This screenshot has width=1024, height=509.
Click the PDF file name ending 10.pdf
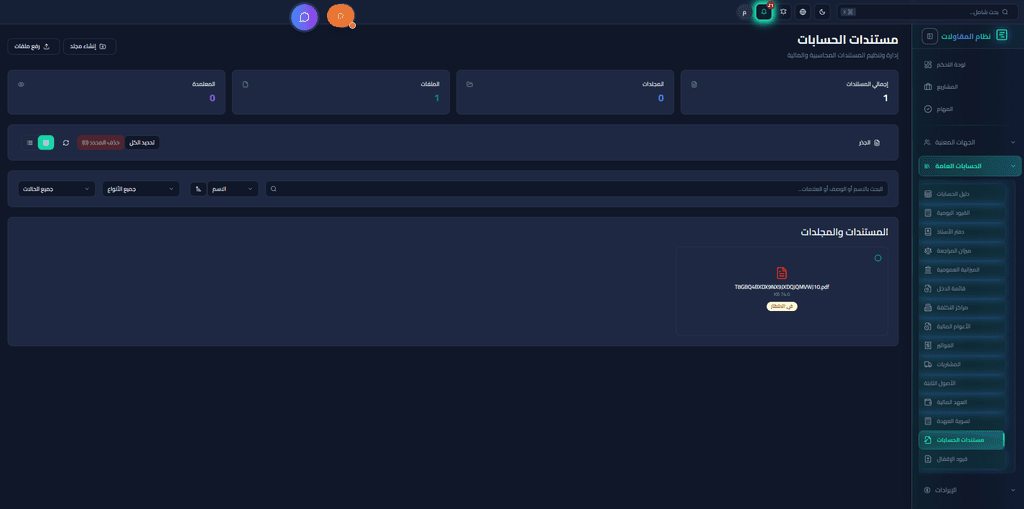point(782,287)
